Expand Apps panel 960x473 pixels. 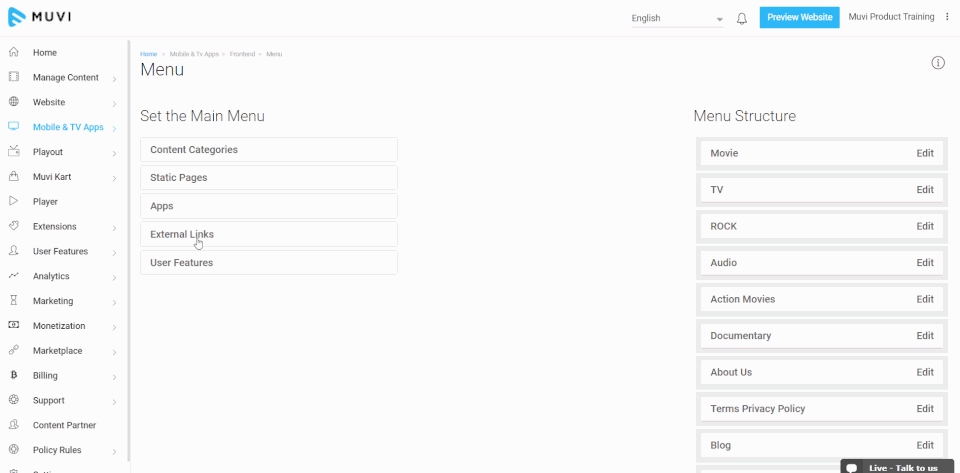(269, 206)
